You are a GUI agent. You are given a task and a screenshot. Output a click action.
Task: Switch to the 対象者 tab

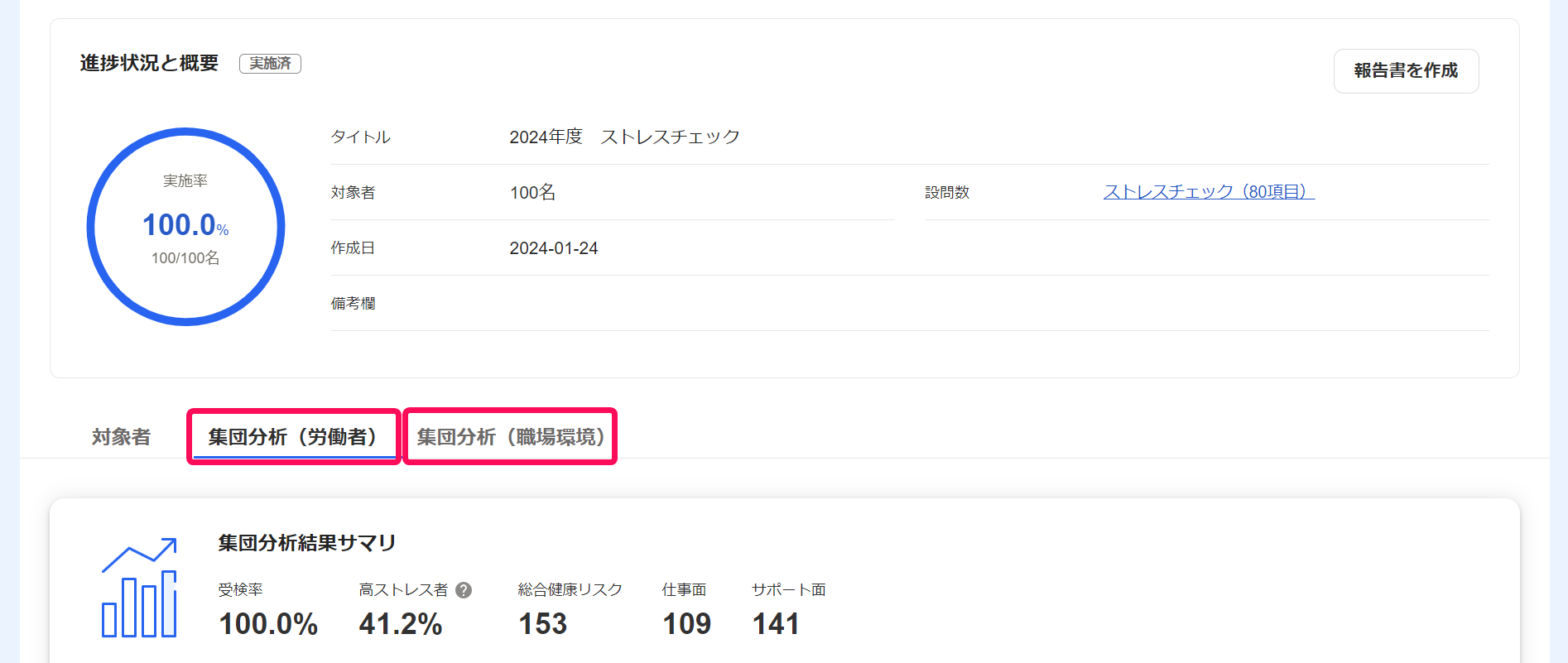pyautogui.click(x=121, y=437)
